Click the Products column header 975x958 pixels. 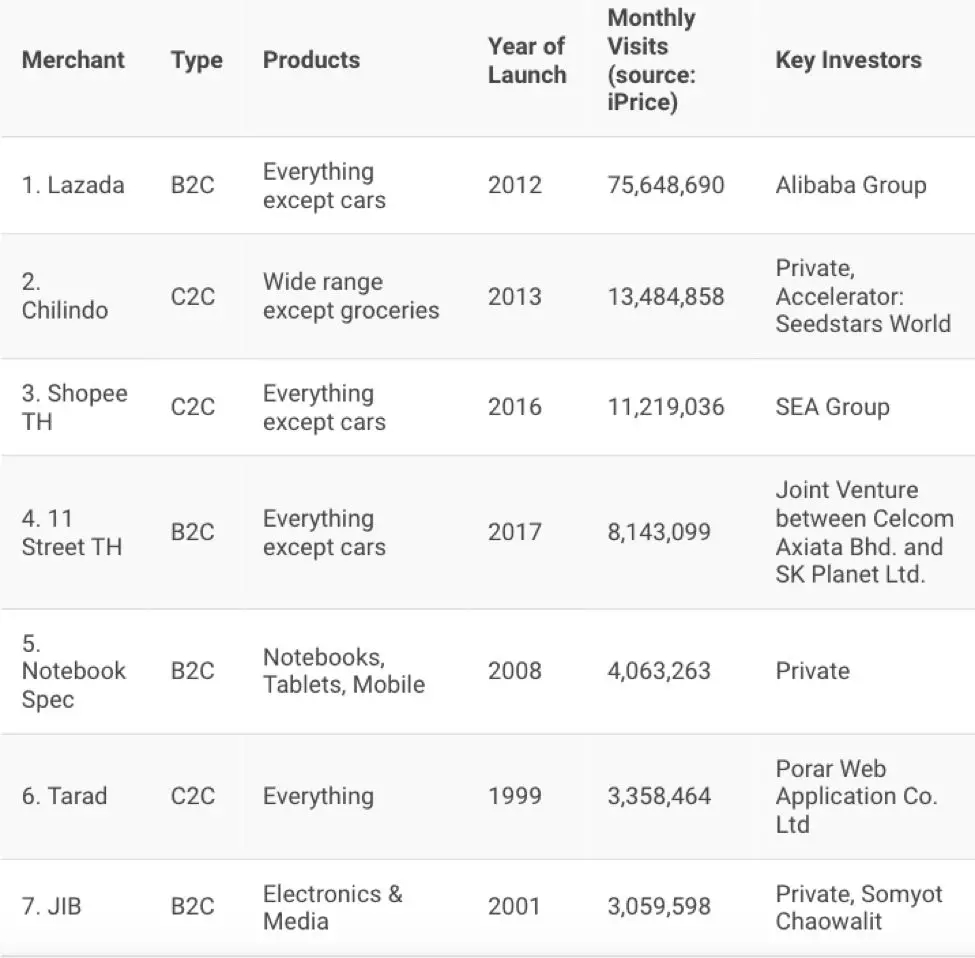[311, 60]
